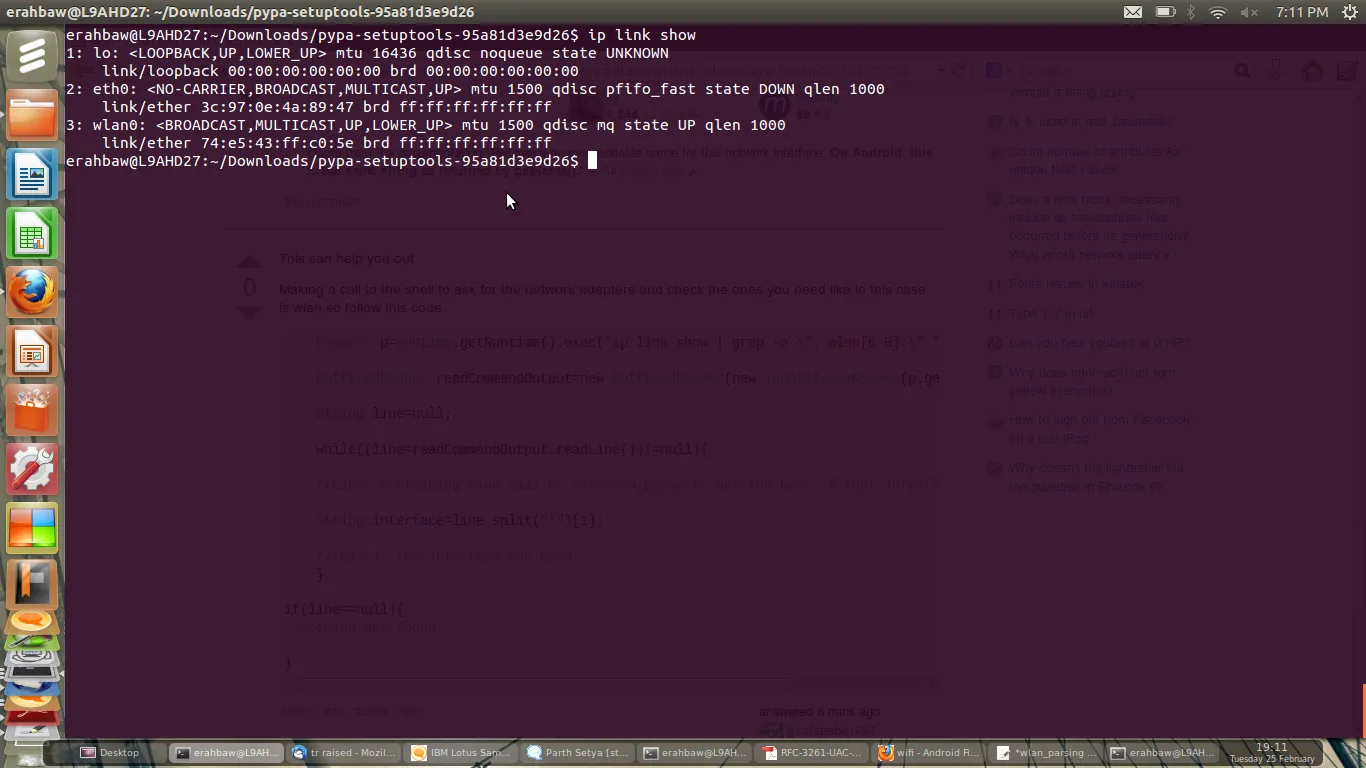
Task: Click the taskbar clock showing 19:11
Action: pyautogui.click(x=1272, y=747)
